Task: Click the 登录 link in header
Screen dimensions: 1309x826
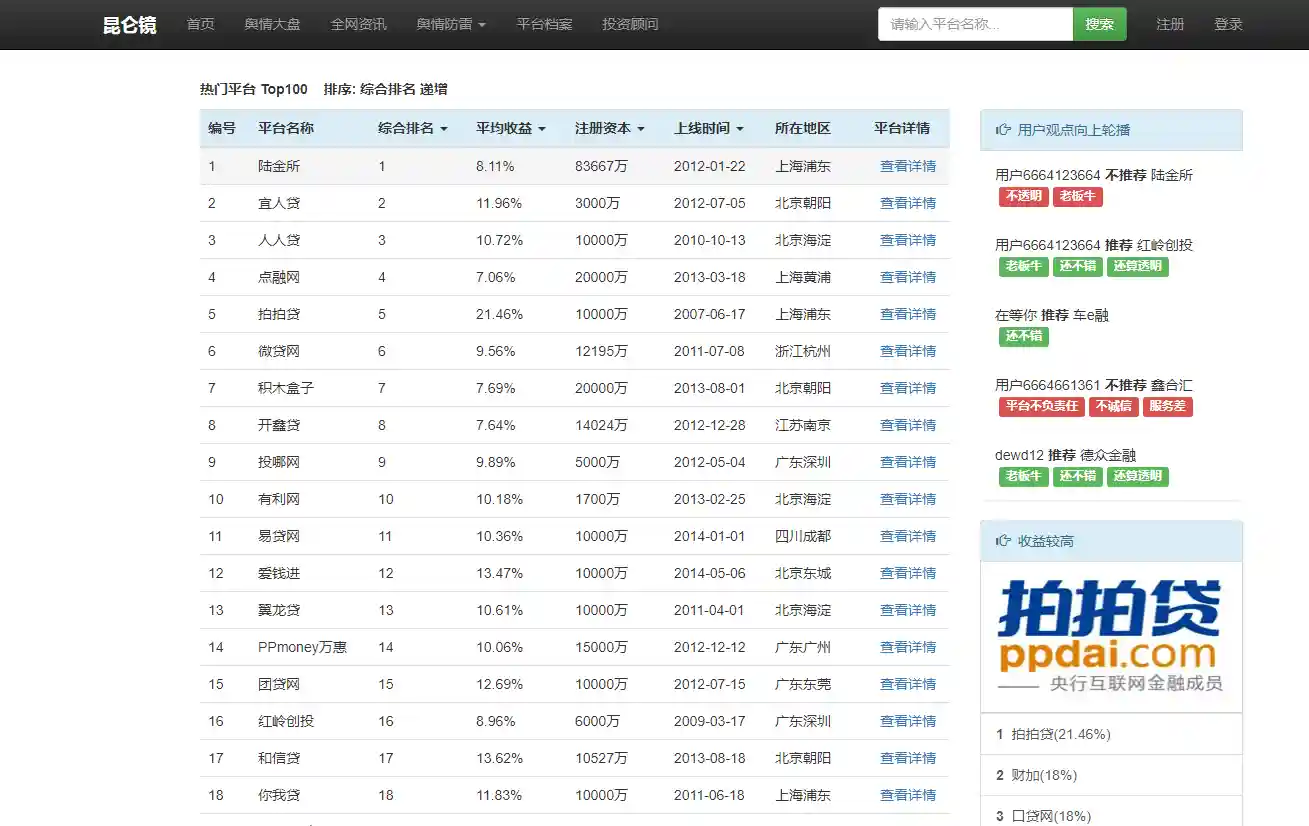Action: 1228,24
